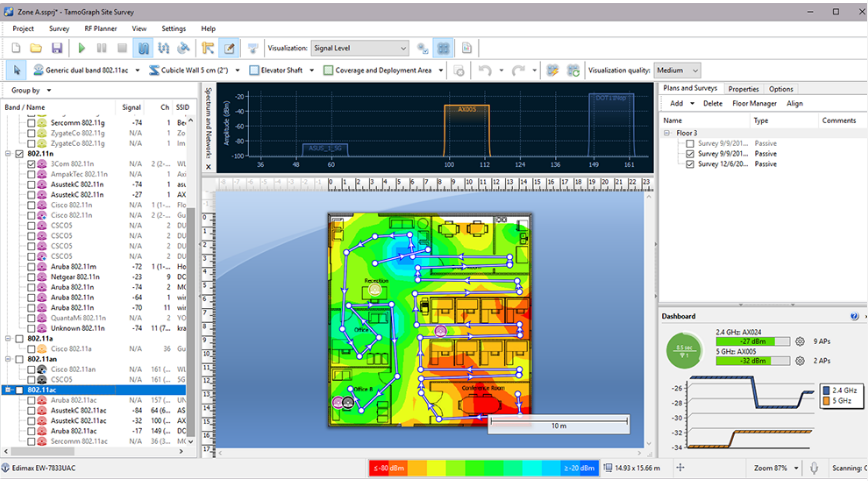
Task: Open the Coverage and Deployment Area dropdown arrow
Action: [x=441, y=70]
